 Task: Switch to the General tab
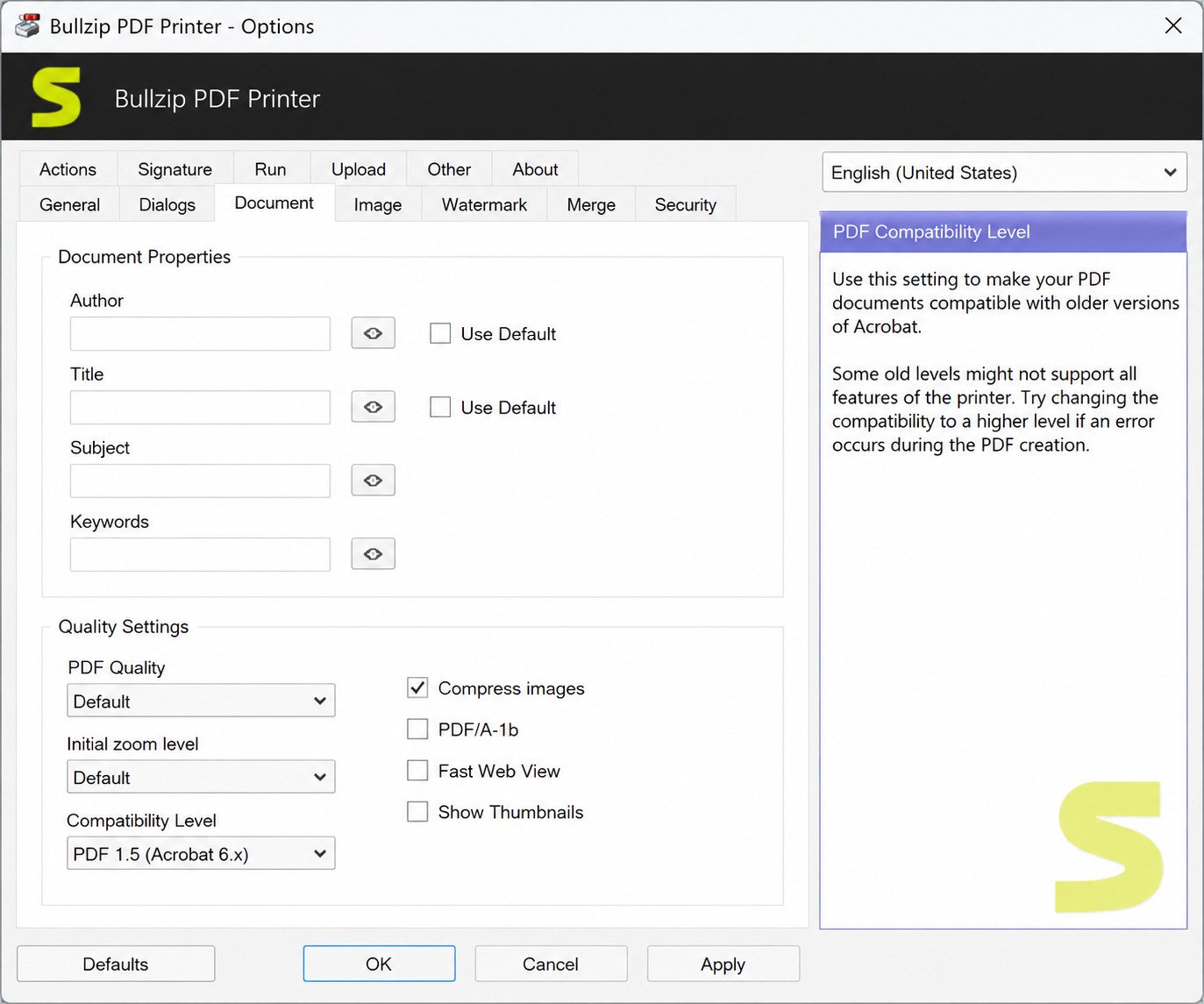(x=69, y=204)
